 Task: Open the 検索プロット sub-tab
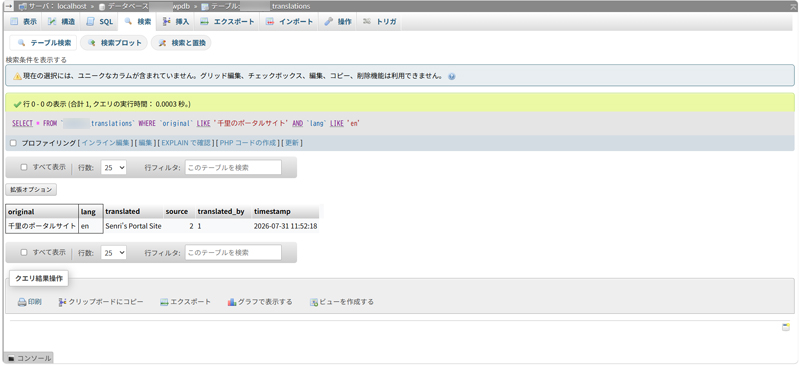(x=114, y=43)
